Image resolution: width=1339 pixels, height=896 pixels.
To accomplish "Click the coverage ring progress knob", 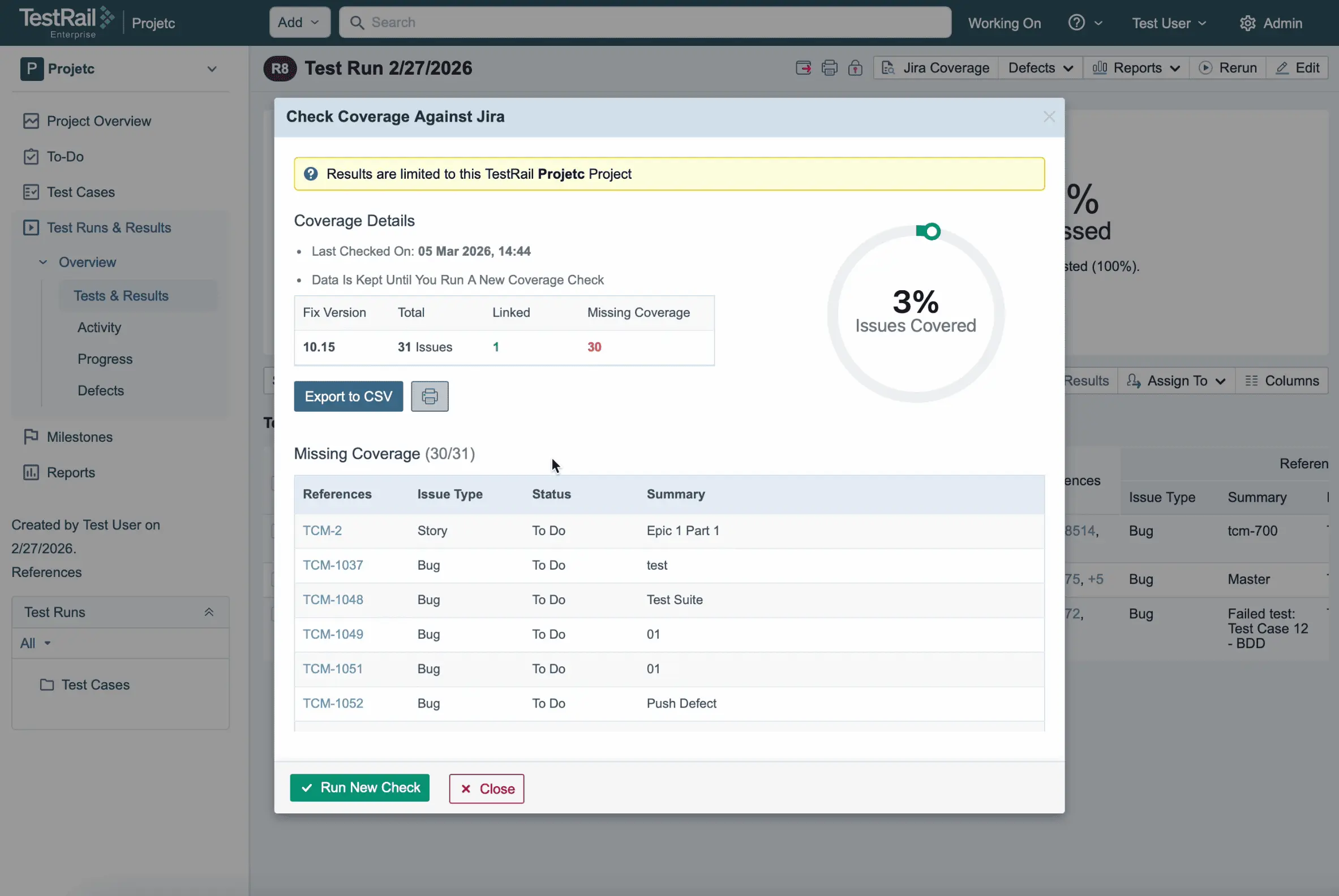I will [x=932, y=231].
